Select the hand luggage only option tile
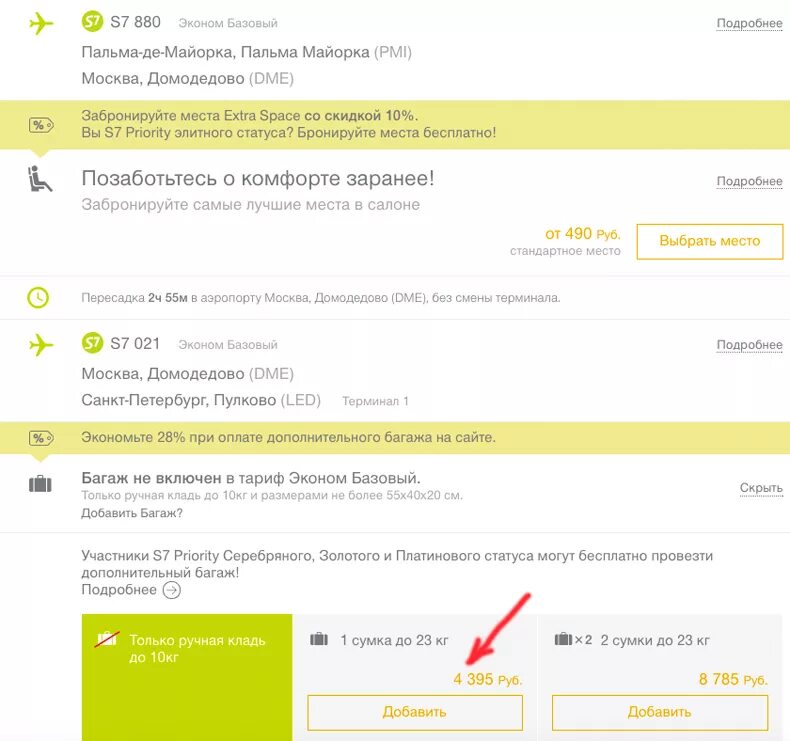 [187, 677]
